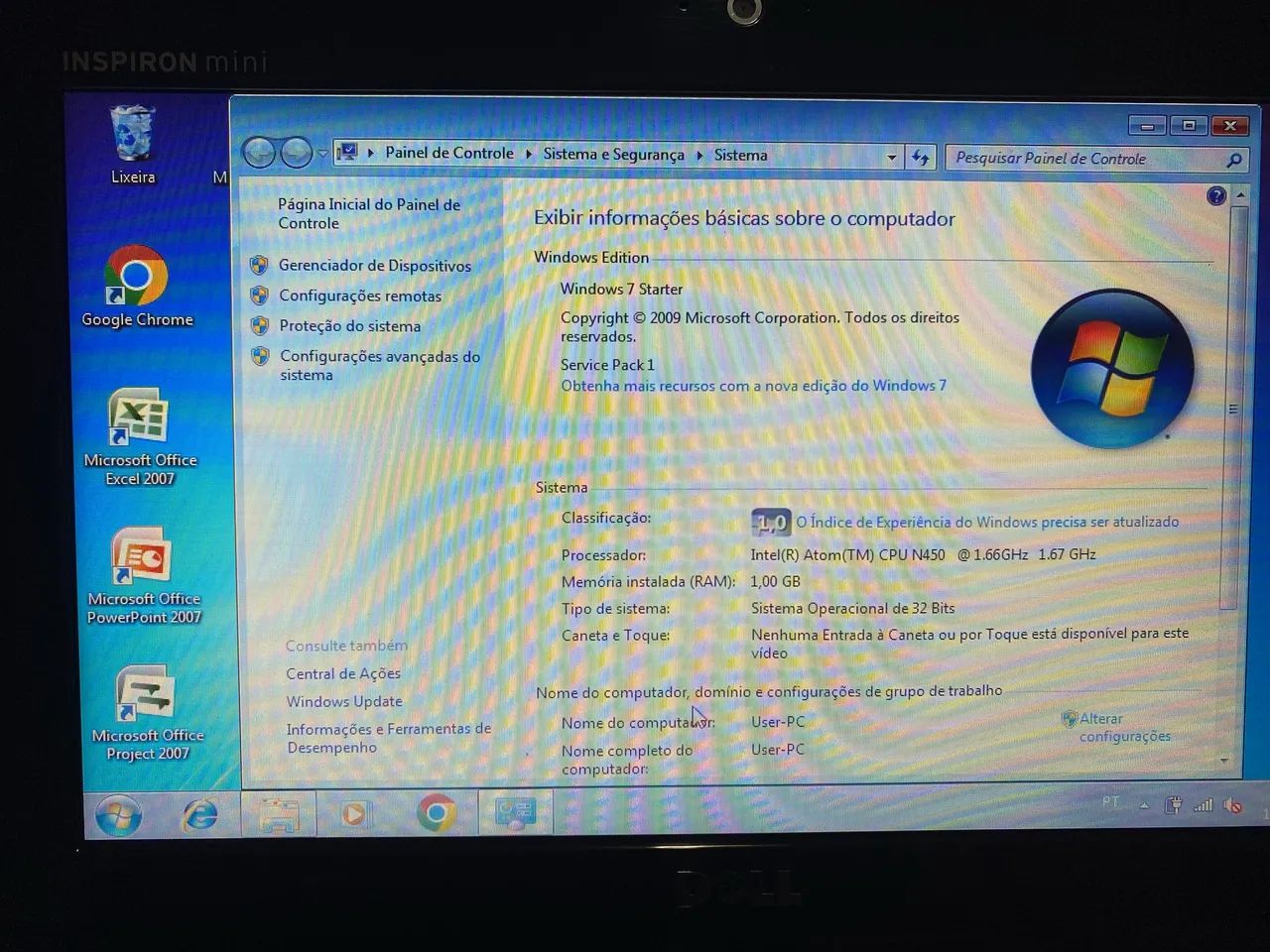1270x952 pixels.
Task: Click the Chrome icon in the taskbar
Action: [437, 813]
